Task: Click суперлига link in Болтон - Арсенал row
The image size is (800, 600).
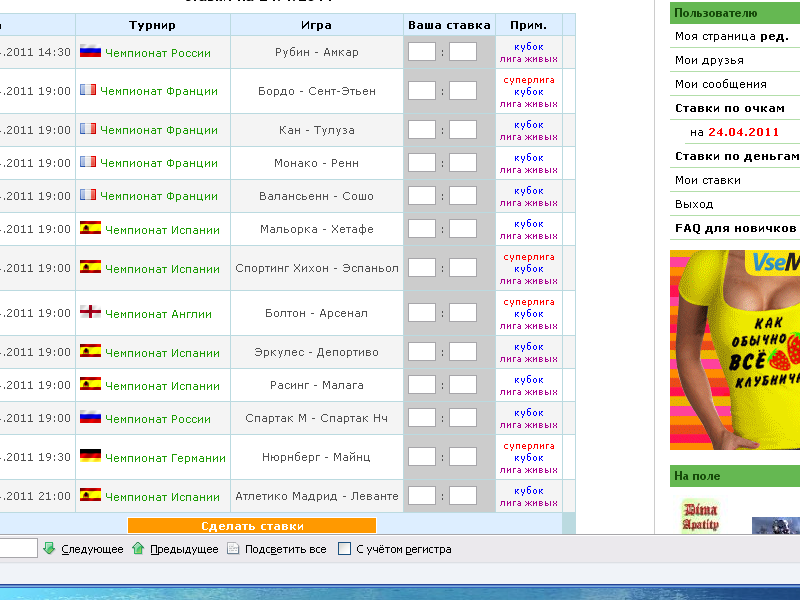Action: point(529,302)
